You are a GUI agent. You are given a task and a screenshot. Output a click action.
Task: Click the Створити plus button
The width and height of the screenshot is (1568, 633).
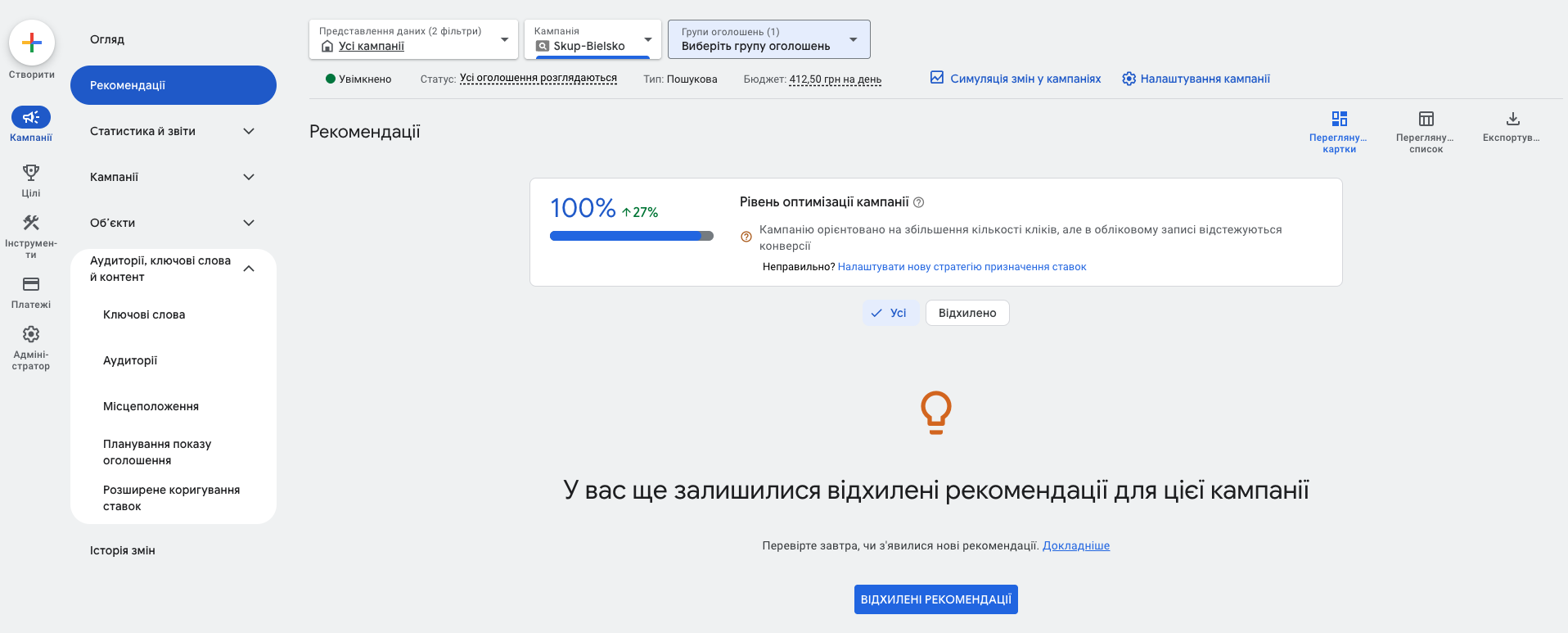[32, 43]
